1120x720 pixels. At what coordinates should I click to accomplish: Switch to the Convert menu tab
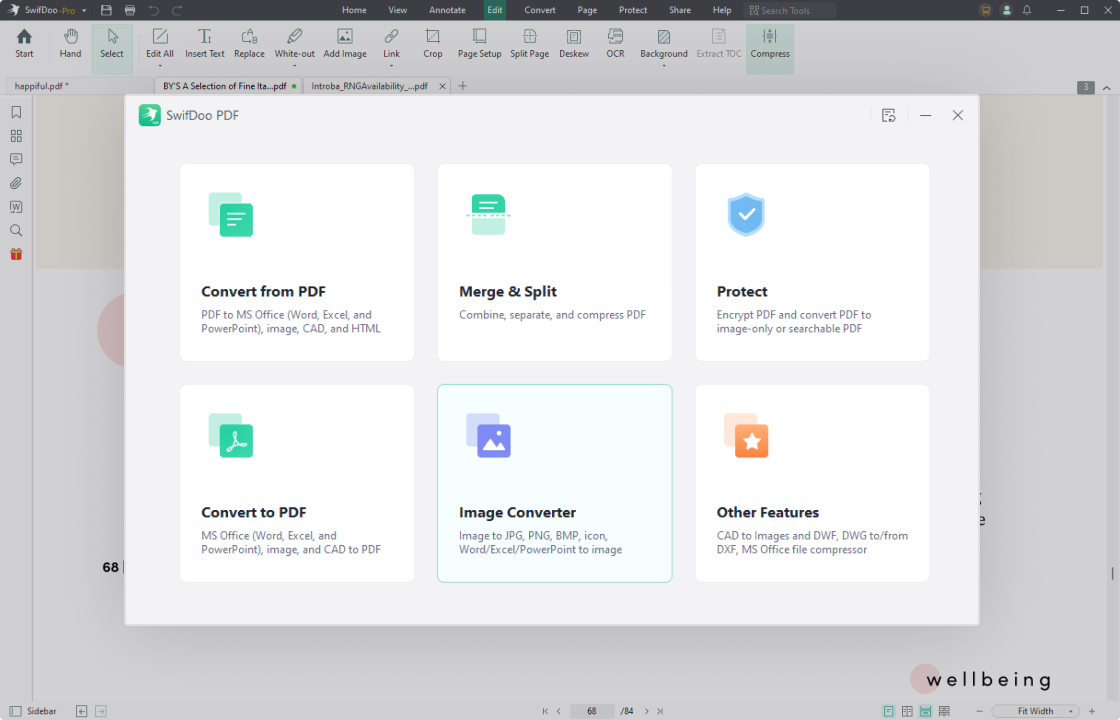click(x=540, y=10)
